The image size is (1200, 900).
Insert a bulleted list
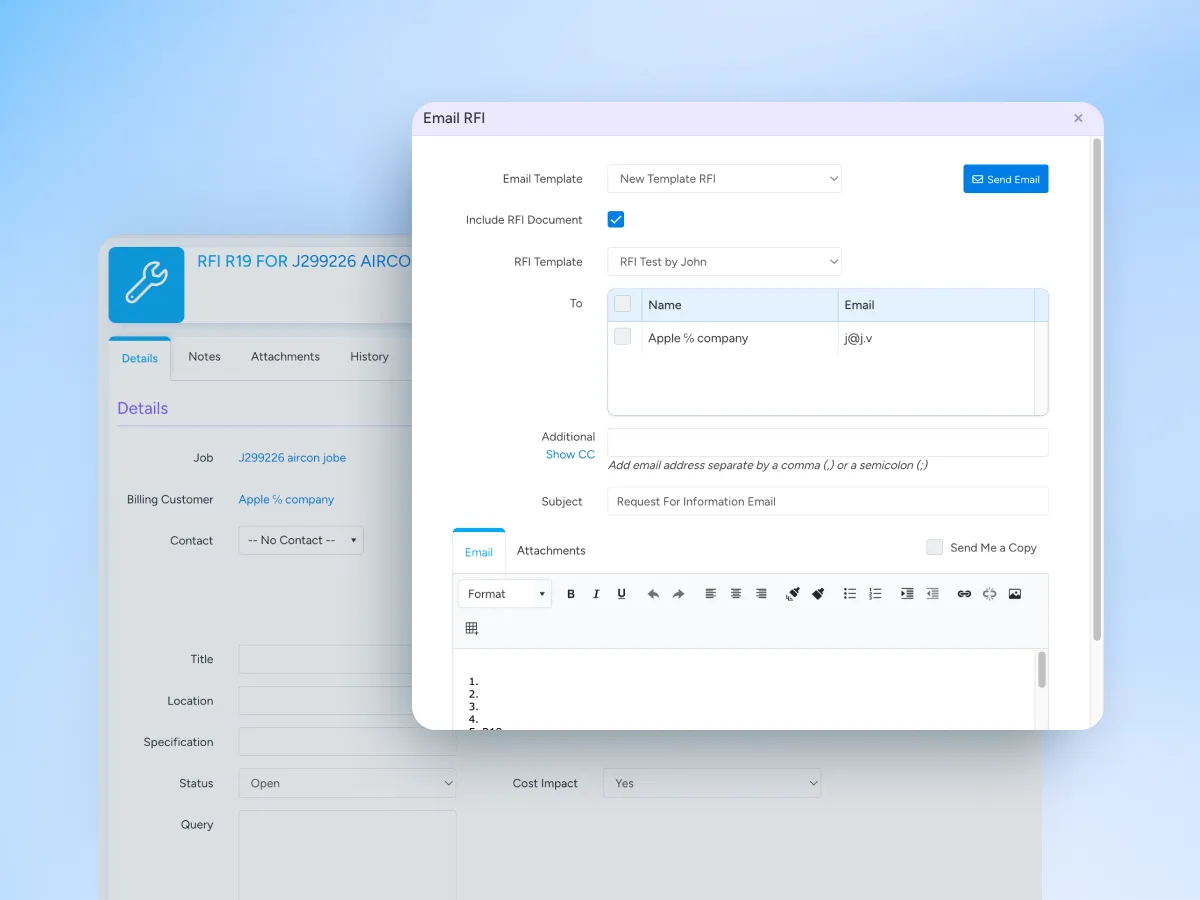(850, 594)
